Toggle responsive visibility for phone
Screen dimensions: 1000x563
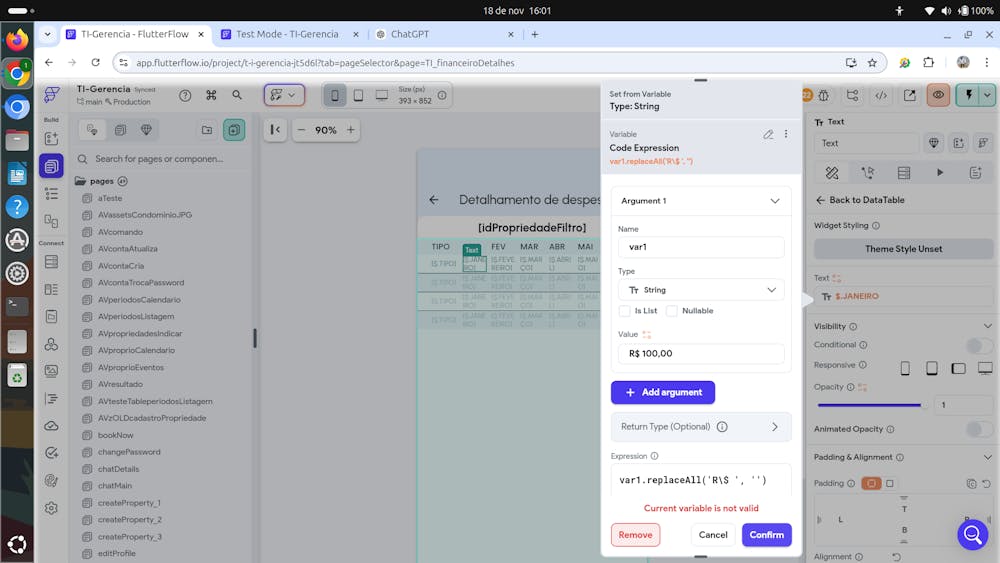tap(905, 368)
